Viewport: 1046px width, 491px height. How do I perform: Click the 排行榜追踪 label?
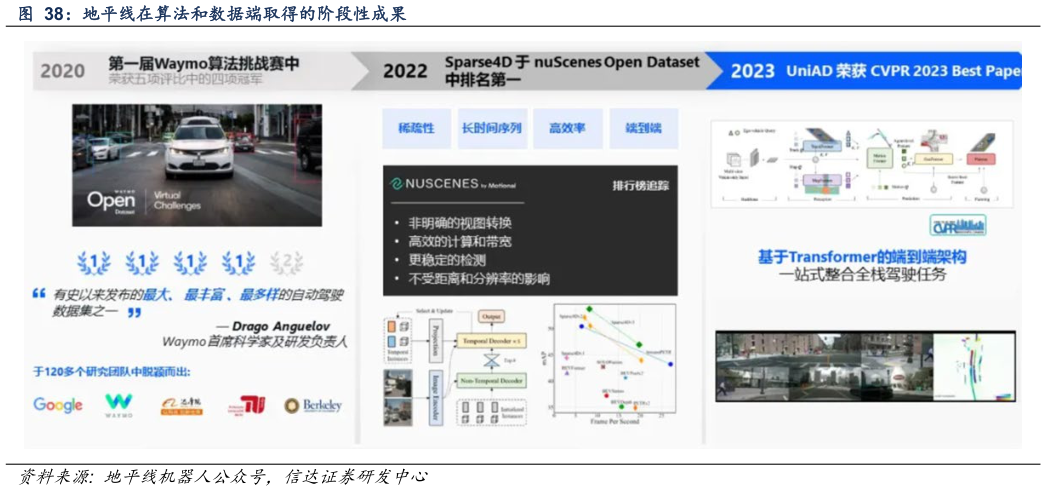pos(640,185)
